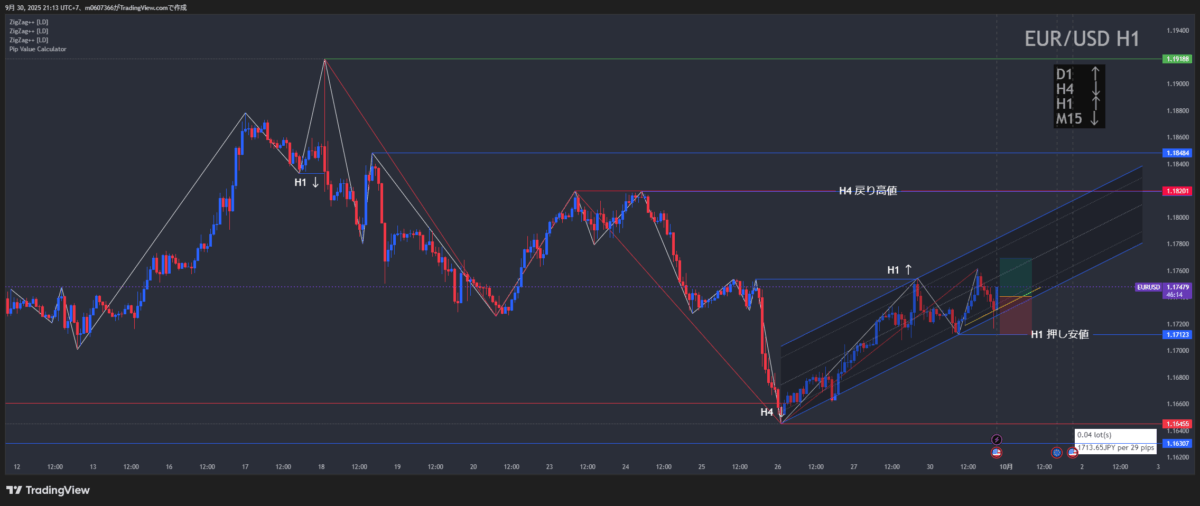Click the EUR/USD H1 chart title
This screenshot has height=506, width=1200.
[1082, 39]
